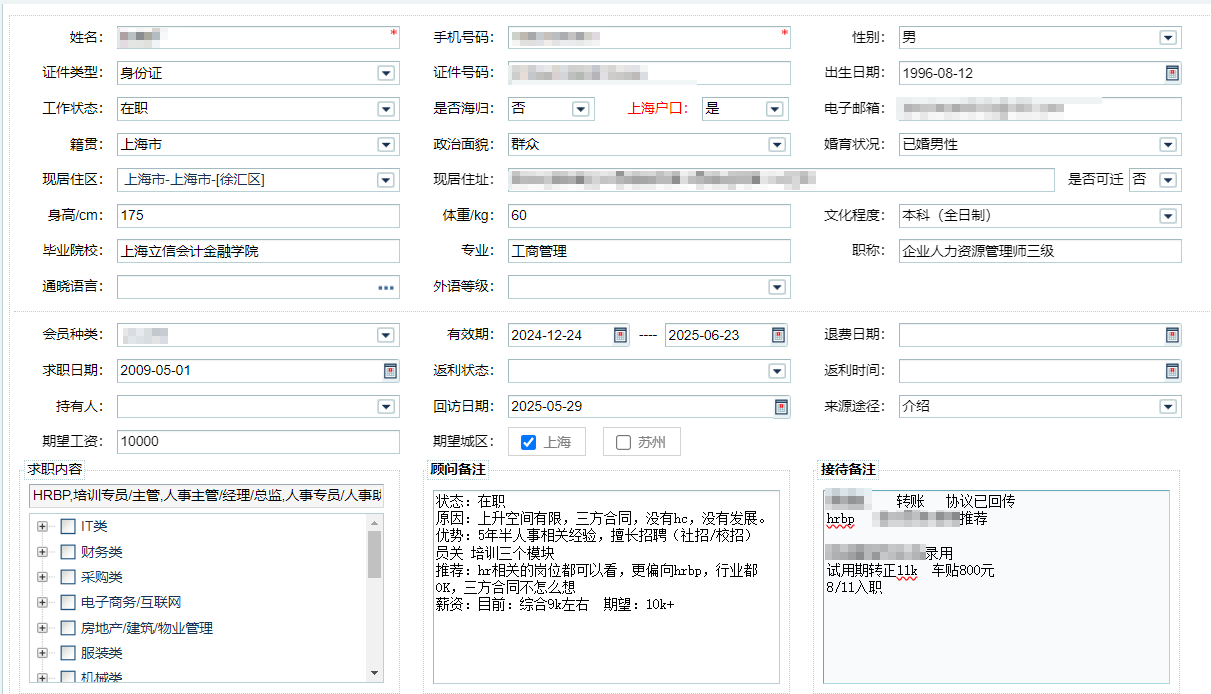
Task: Click the 毕业院校 input field
Action: [258, 251]
